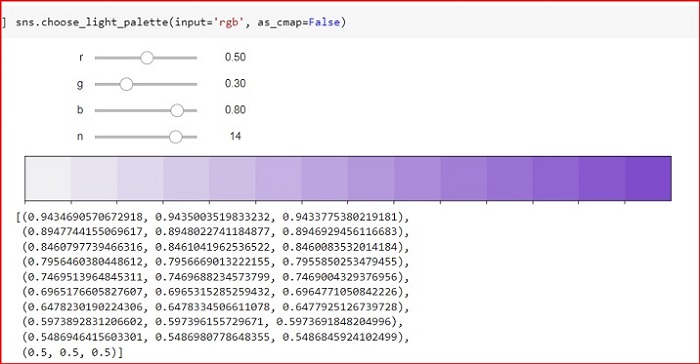Click the output row starting 0.7956460380448612
This screenshot has width=700, height=364.
[x=216, y=262]
